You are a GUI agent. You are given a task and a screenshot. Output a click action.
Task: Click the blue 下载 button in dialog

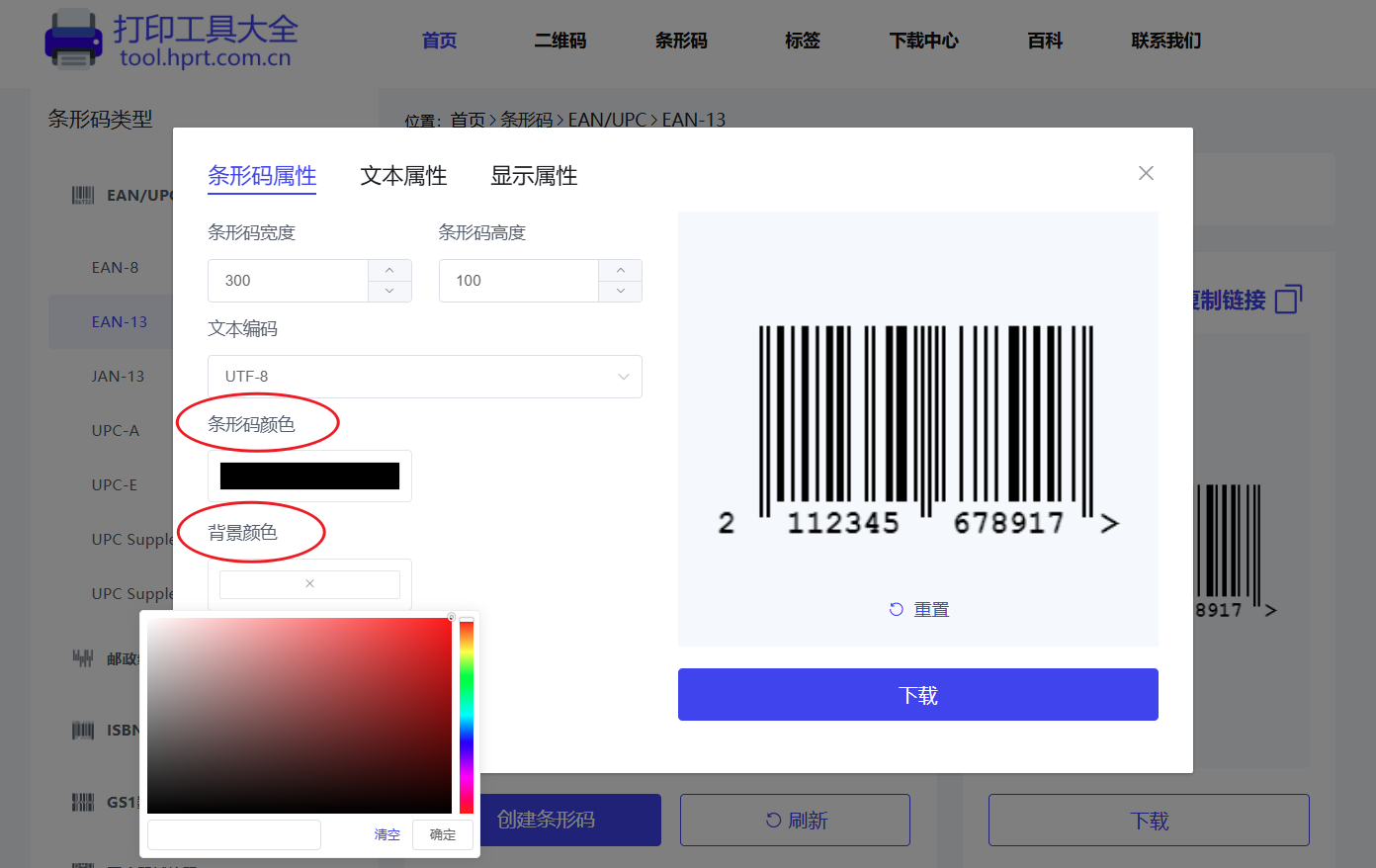[918, 695]
